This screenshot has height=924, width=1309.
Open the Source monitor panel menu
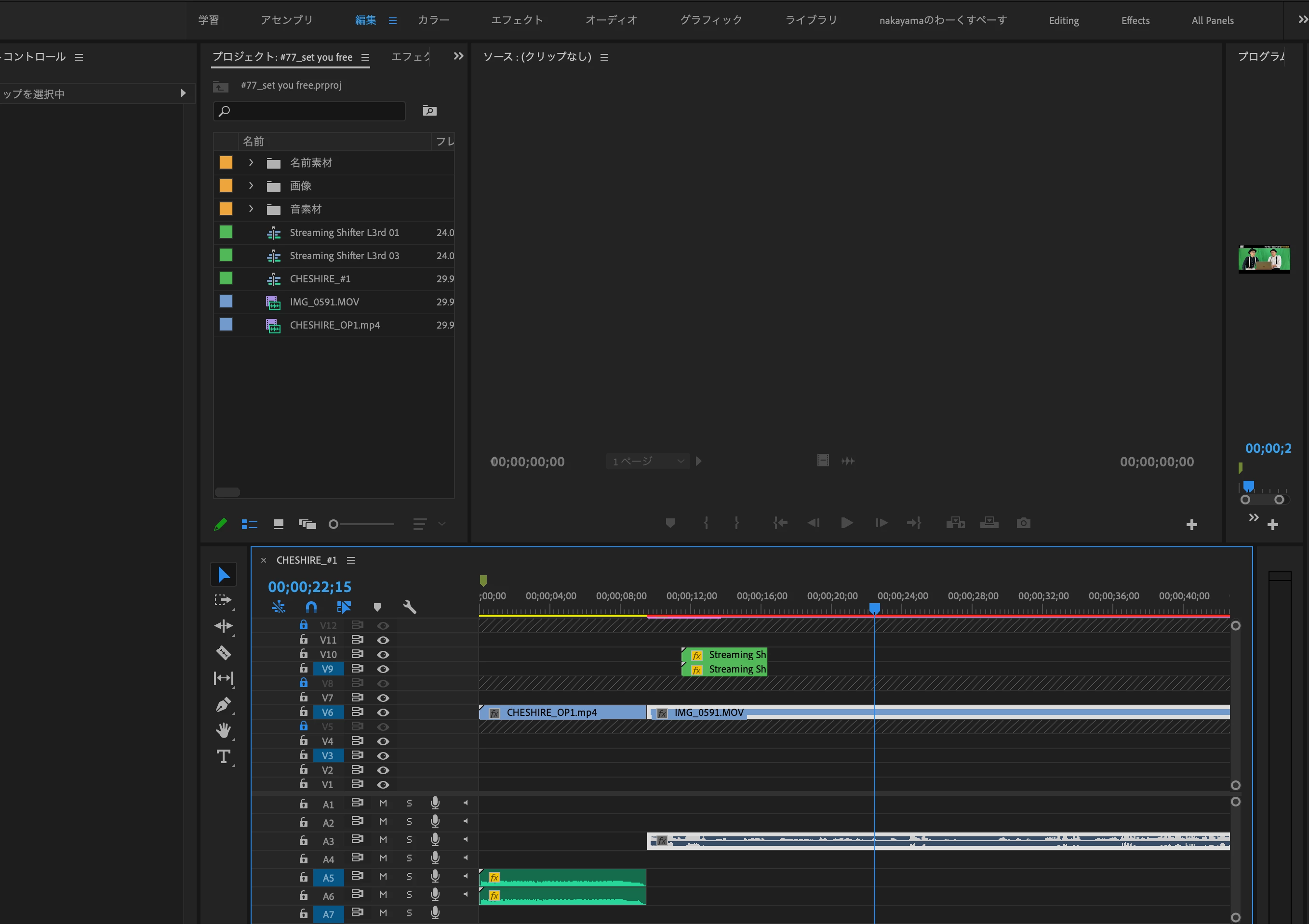(604, 57)
